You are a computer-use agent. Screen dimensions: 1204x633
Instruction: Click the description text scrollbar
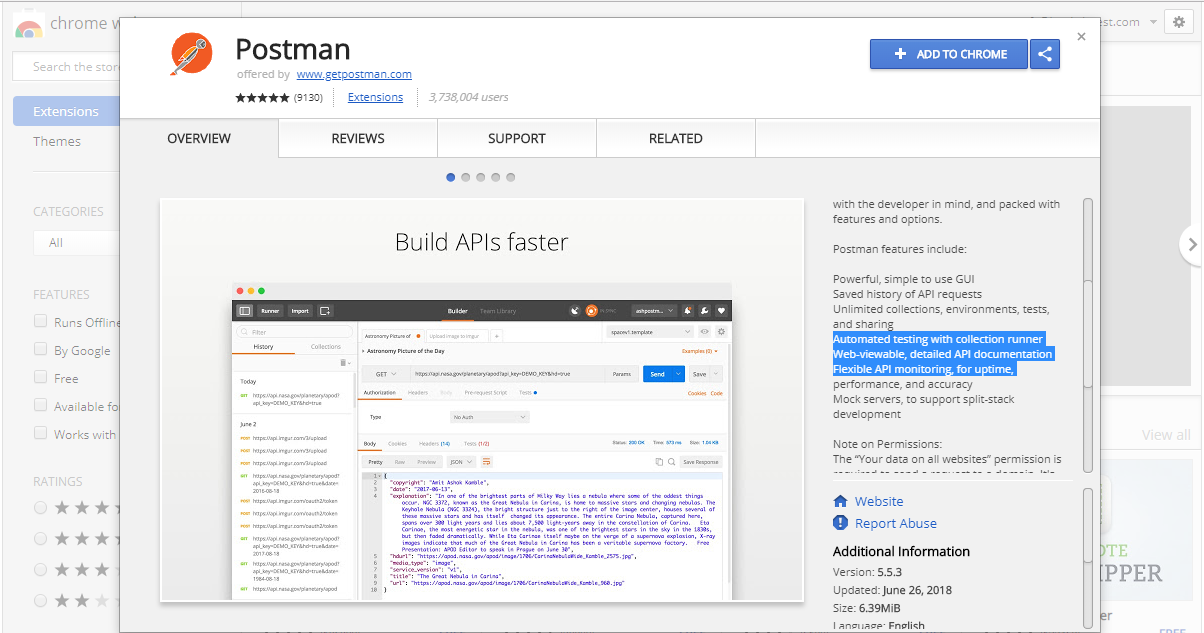[x=1088, y=334]
